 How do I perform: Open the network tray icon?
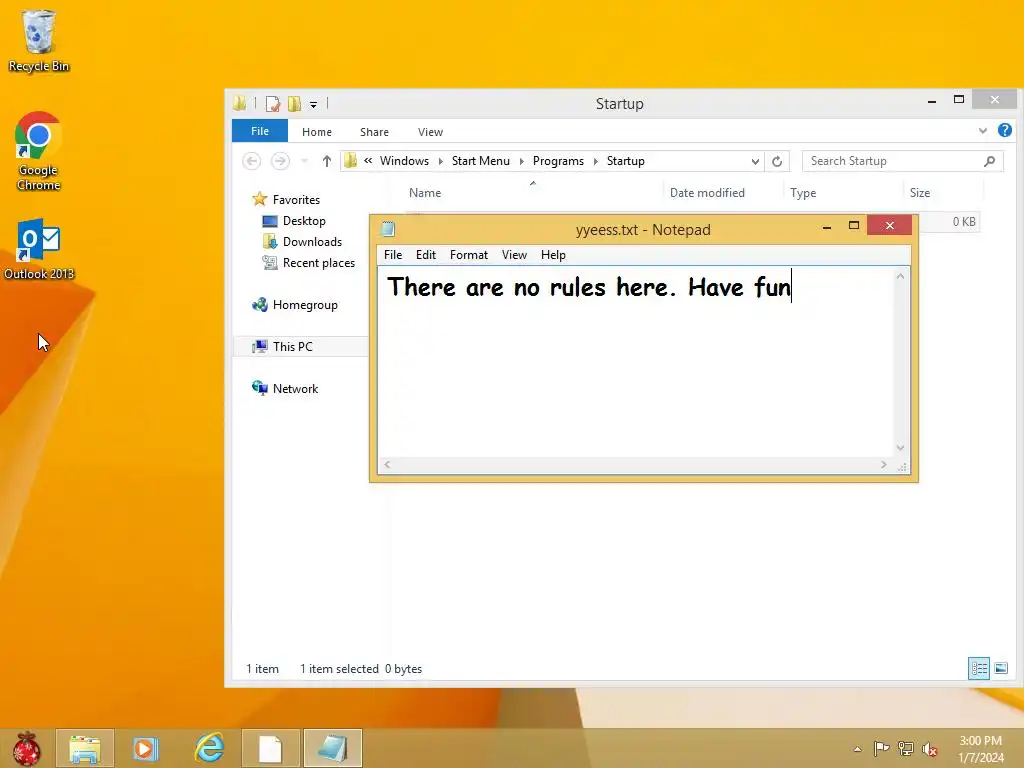coord(906,748)
